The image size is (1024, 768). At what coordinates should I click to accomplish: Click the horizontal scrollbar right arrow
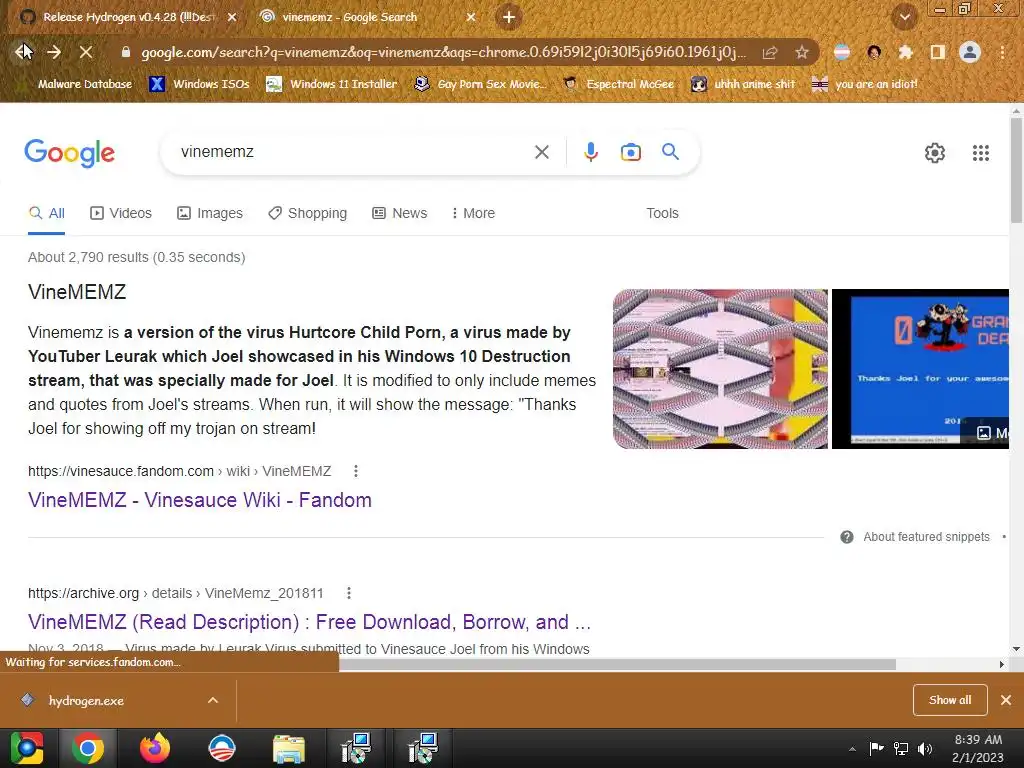[x=1002, y=664]
